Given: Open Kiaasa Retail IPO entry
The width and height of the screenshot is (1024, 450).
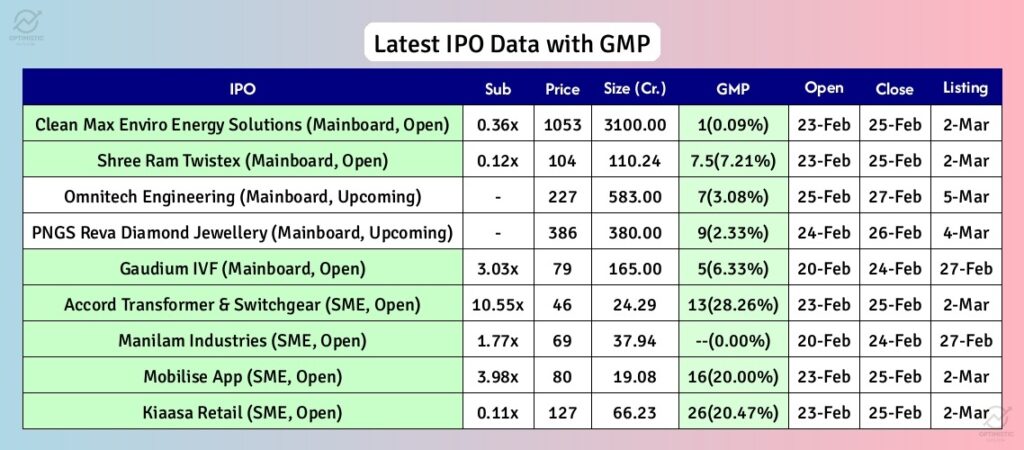Looking at the screenshot, I should coord(241,412).
